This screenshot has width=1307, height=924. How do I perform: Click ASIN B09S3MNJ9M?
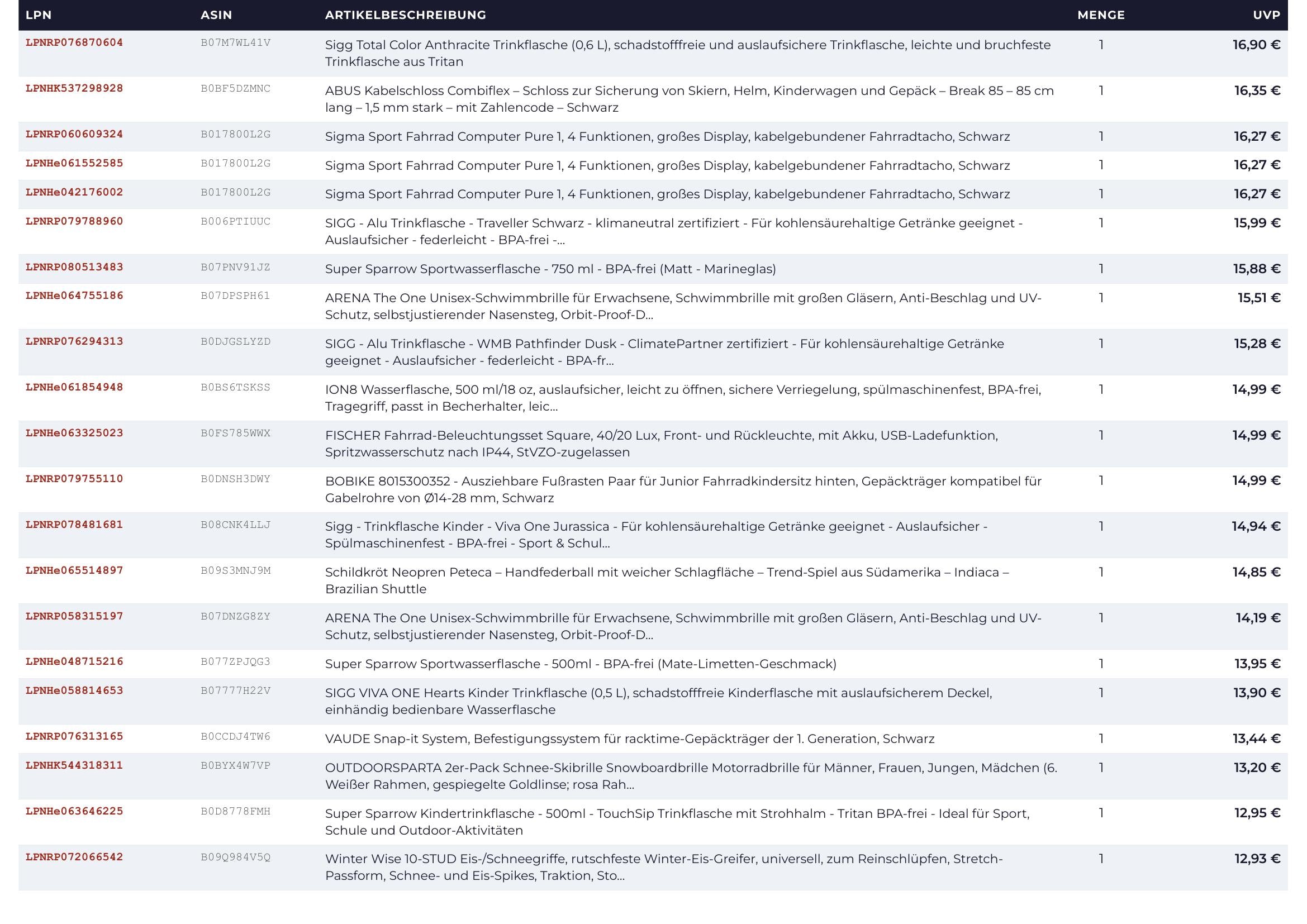pos(236,570)
